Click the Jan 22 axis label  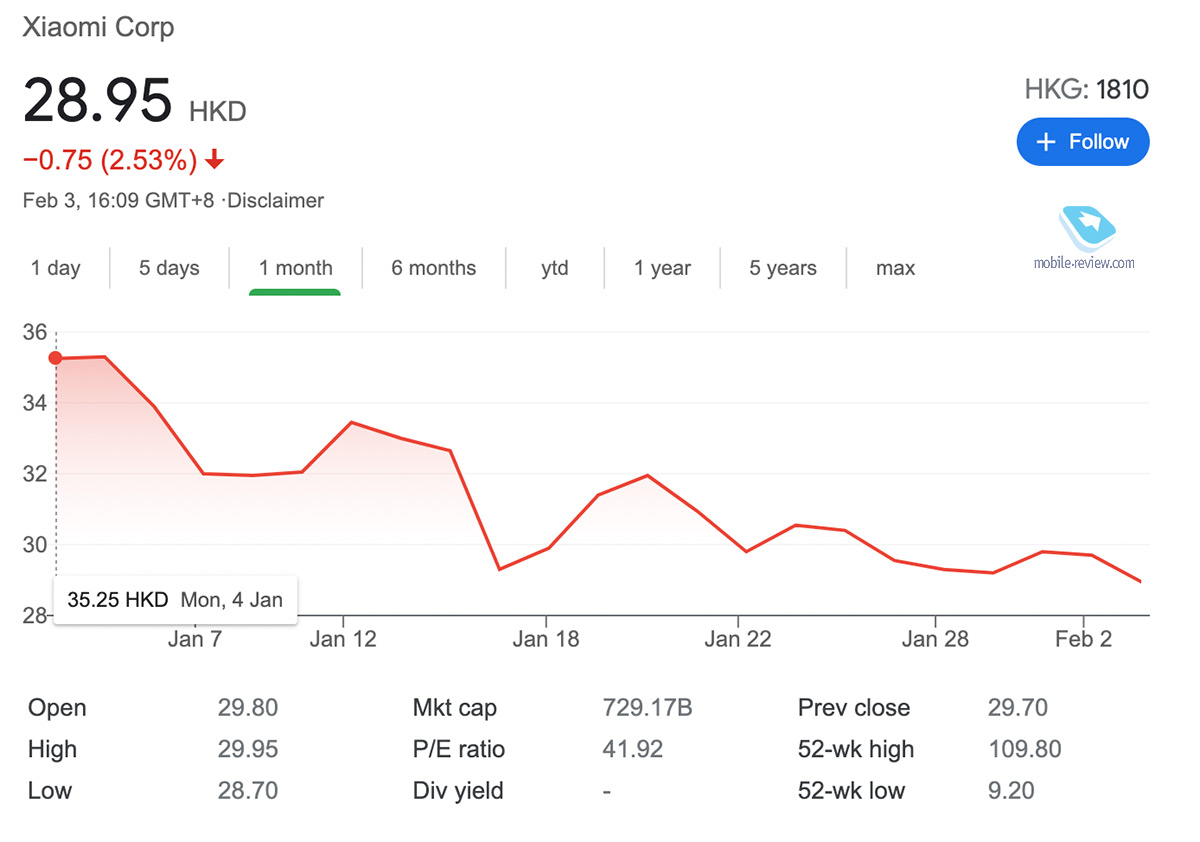click(x=738, y=639)
